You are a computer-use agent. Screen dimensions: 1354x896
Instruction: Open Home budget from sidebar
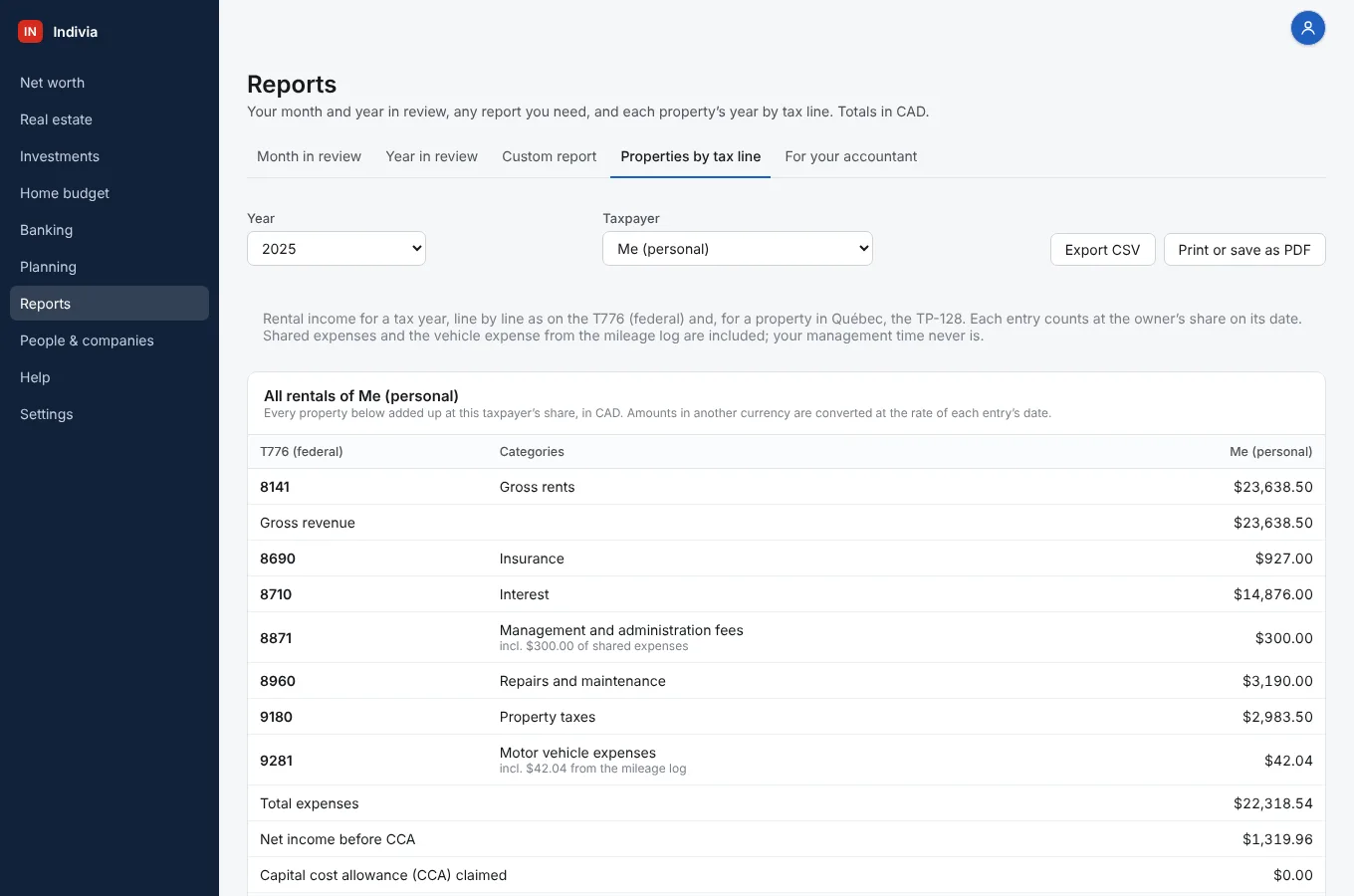coord(110,193)
